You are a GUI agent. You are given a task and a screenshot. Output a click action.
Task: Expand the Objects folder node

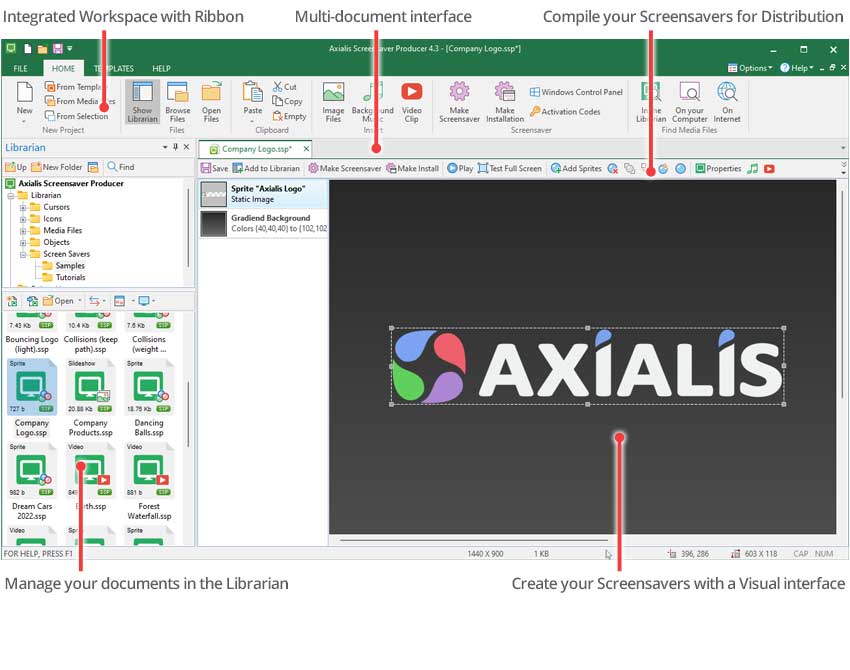point(23,243)
